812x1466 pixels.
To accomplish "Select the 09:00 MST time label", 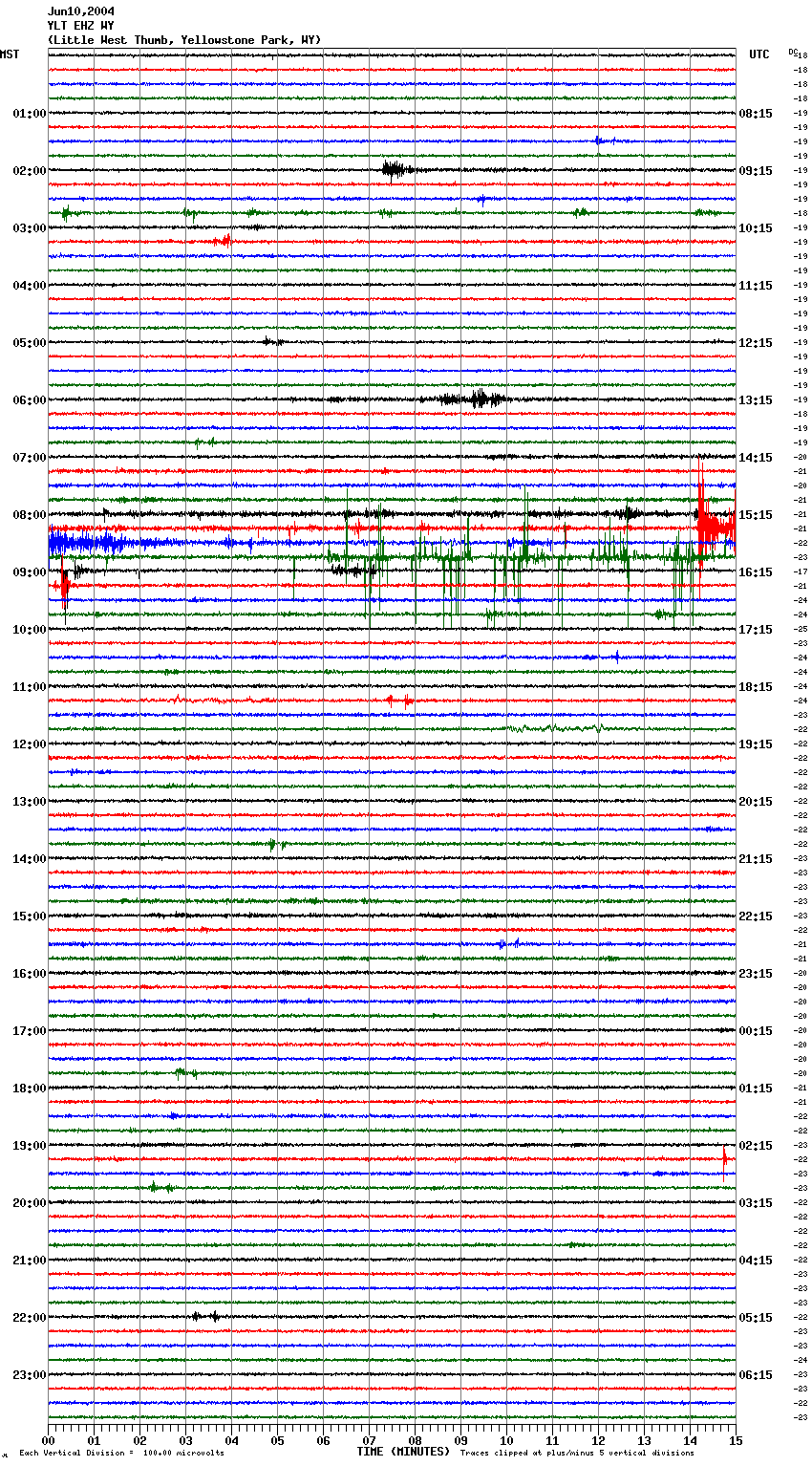I will (30, 572).
